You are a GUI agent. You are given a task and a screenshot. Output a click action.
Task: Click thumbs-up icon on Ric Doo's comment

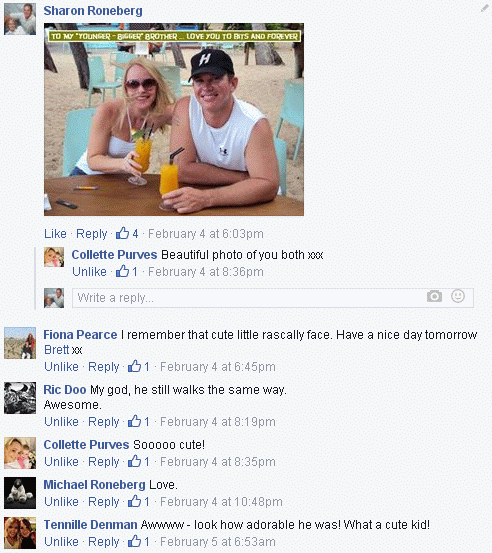[134, 421]
